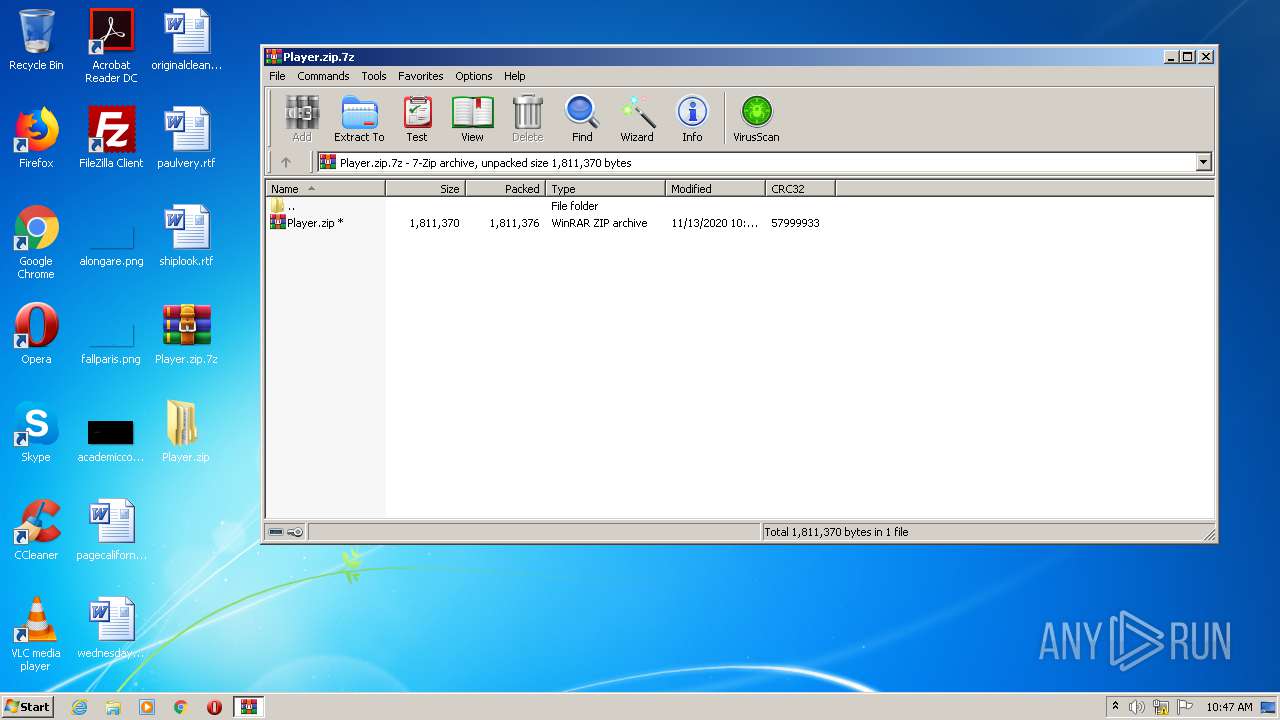Screen dimensions: 1280x720
Task: Sort the list by the Name column
Action: coord(325,188)
